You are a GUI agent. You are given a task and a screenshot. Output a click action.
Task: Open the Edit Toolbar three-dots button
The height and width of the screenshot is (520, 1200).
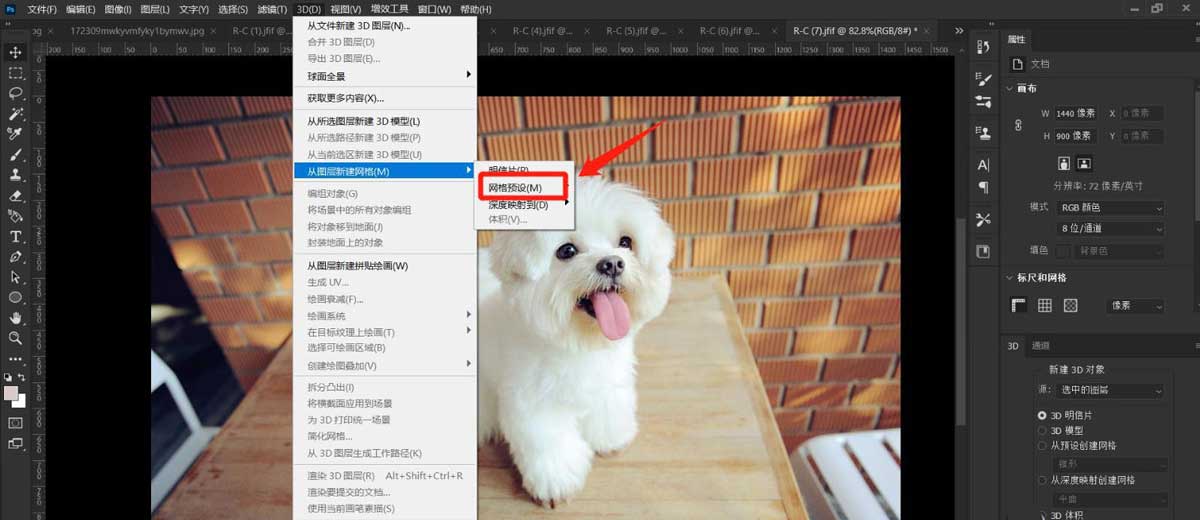click(16, 358)
